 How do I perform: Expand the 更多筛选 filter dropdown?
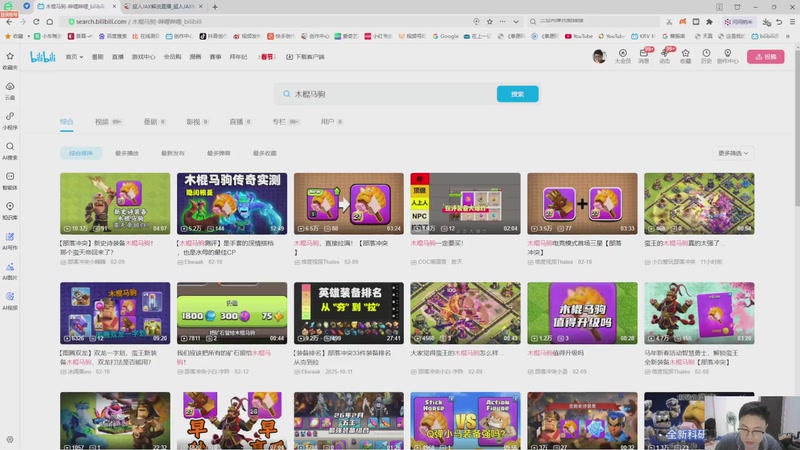pyautogui.click(x=733, y=153)
